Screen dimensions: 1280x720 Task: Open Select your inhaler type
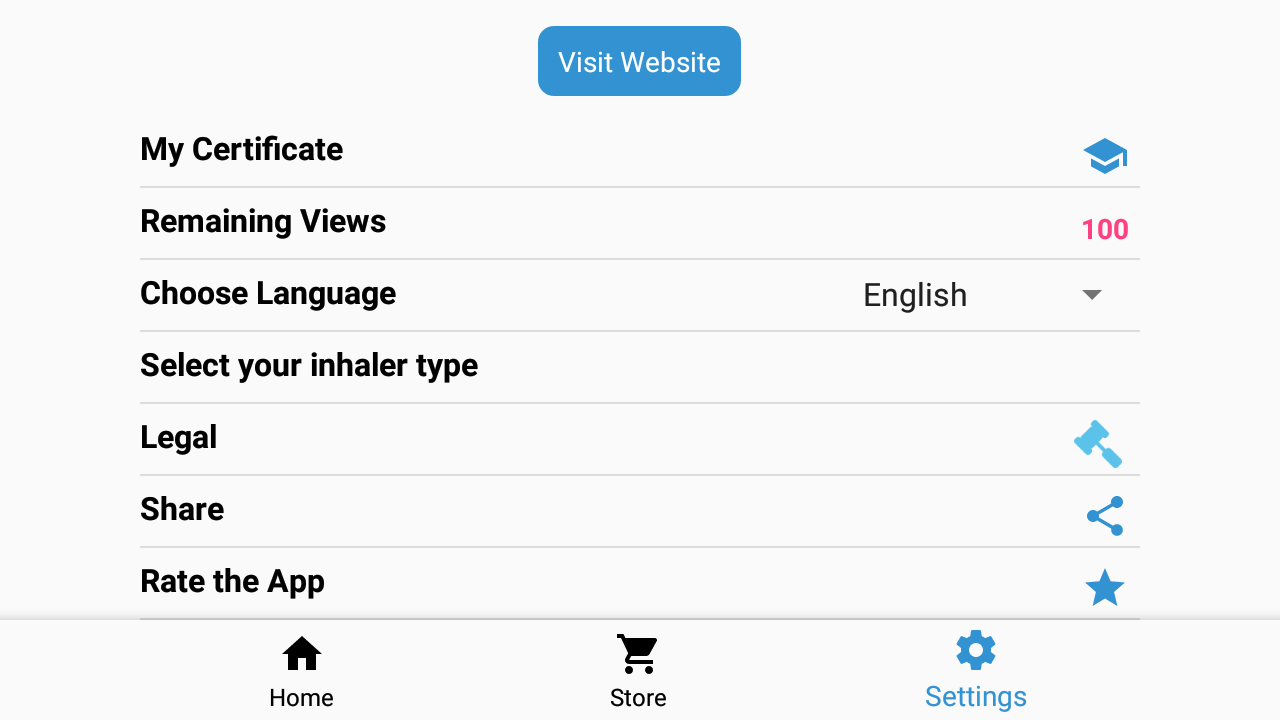309,365
